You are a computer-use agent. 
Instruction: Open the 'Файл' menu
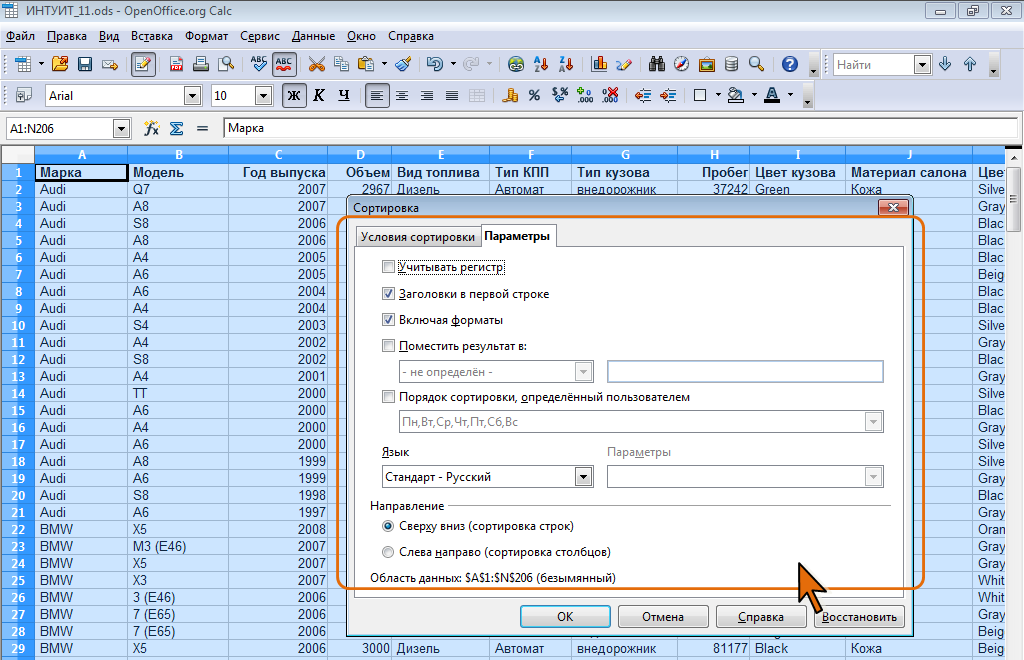(20, 36)
